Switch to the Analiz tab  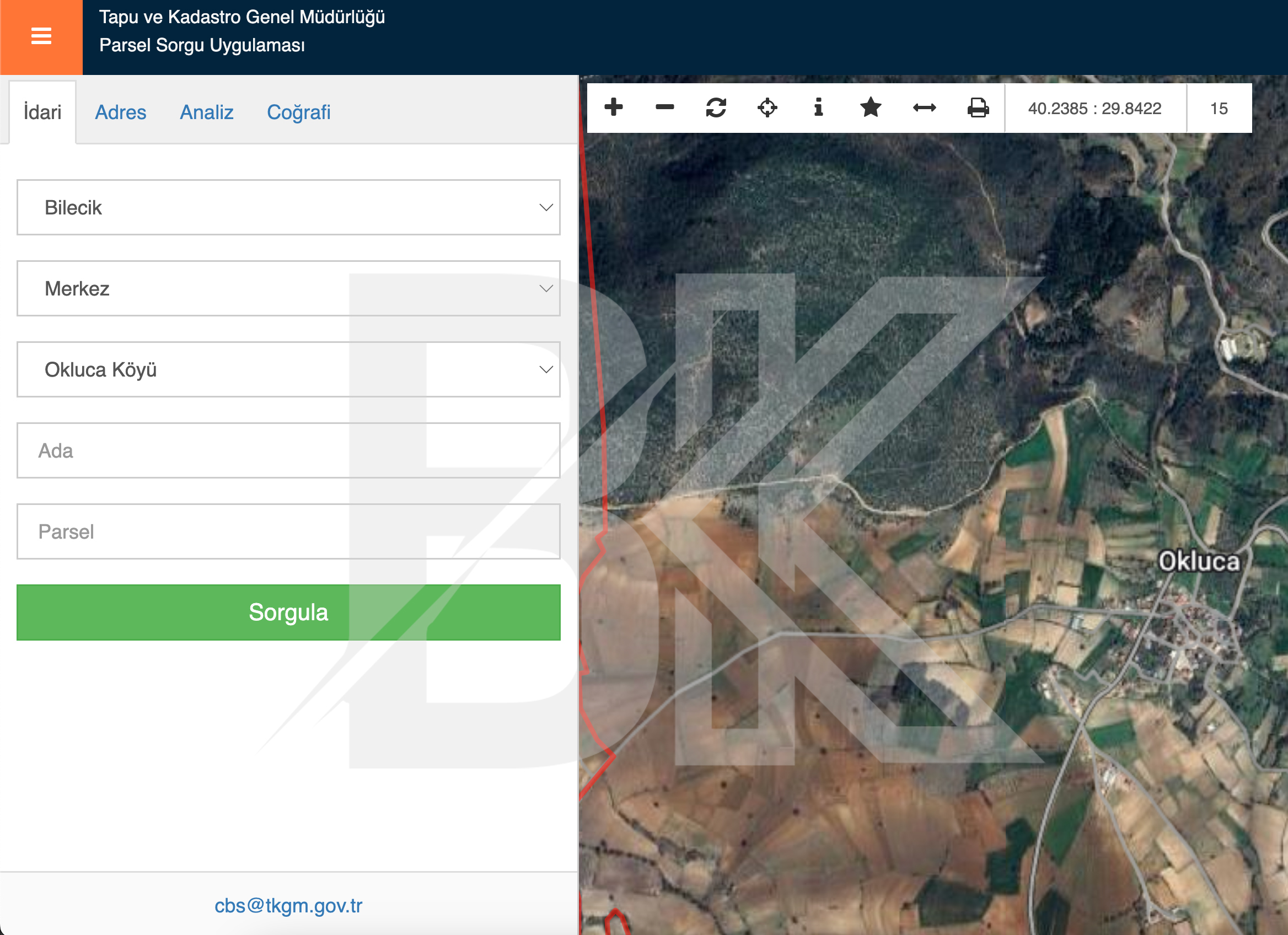207,112
